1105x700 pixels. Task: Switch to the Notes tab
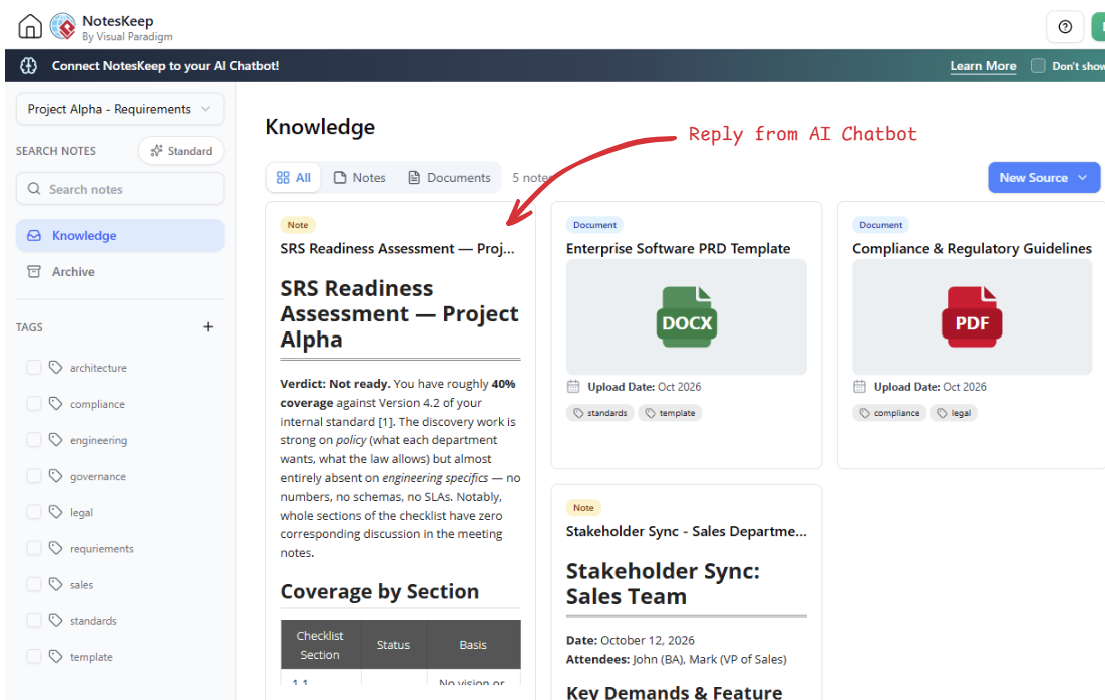tap(359, 178)
